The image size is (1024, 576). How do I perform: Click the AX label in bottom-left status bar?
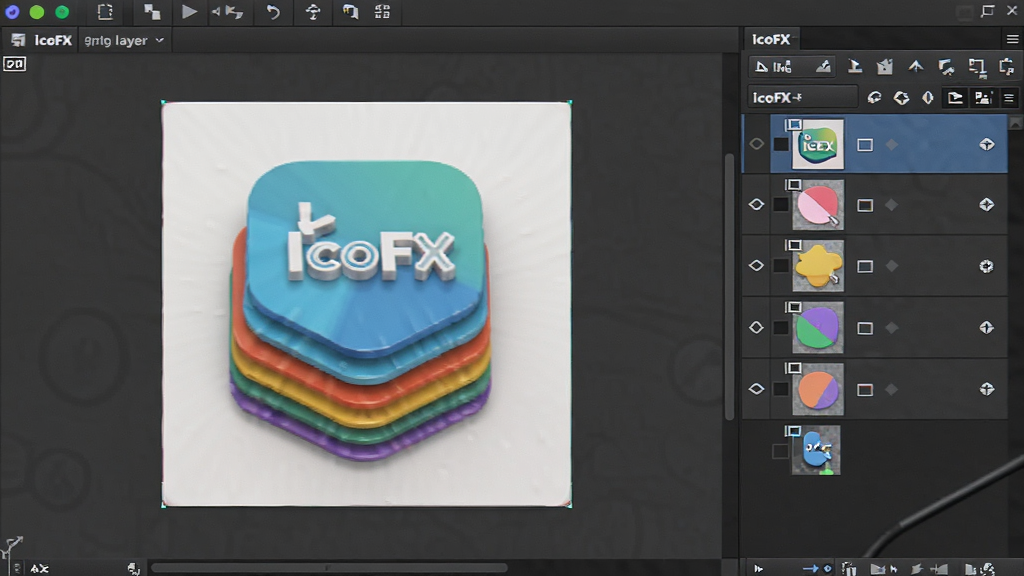click(x=39, y=569)
